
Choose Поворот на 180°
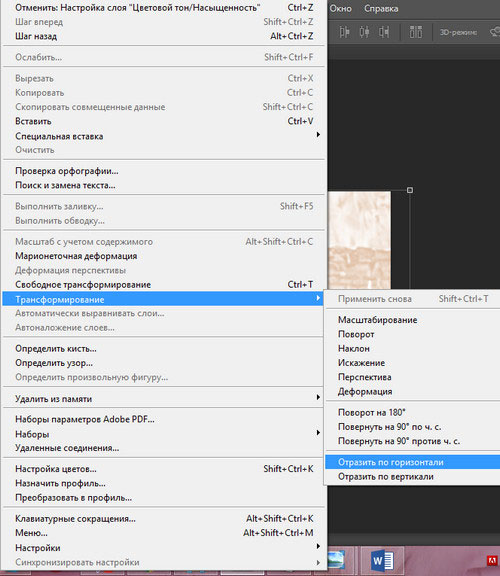point(413,413)
